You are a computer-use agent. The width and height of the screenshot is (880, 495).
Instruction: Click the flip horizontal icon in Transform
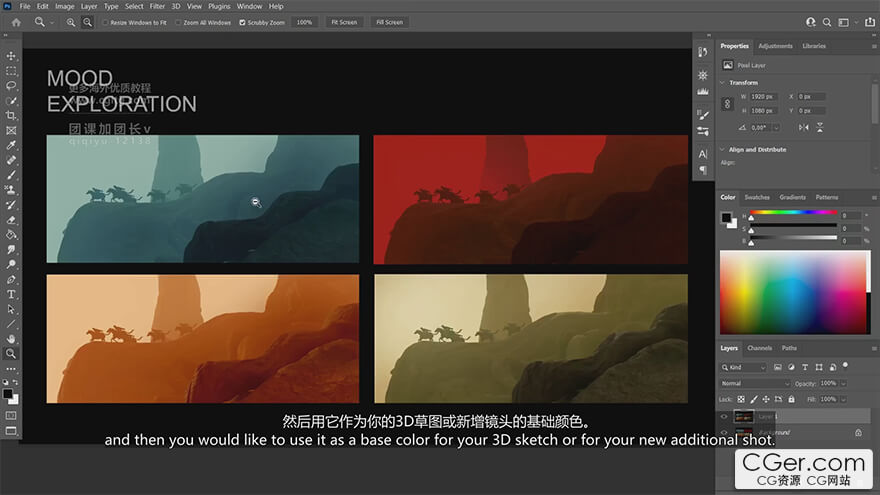pyautogui.click(x=806, y=127)
